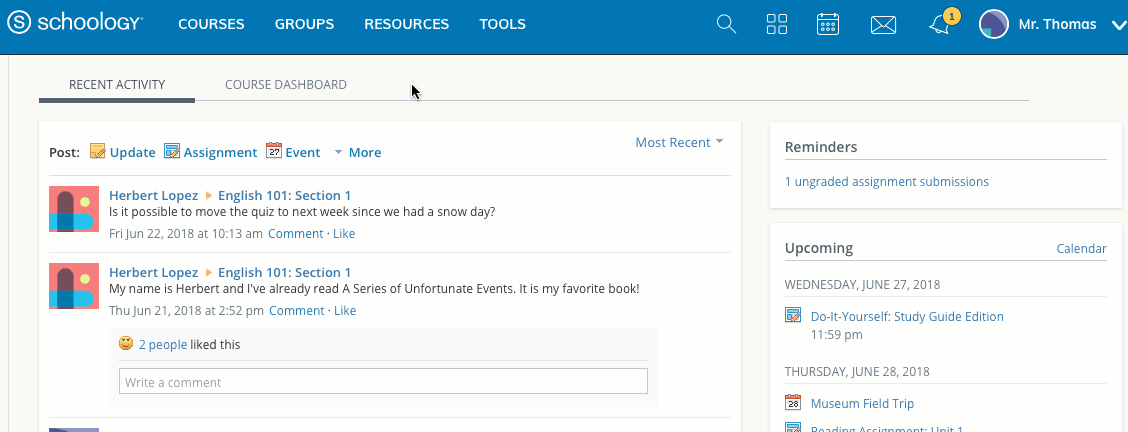The height and width of the screenshot is (432, 1128).
Task: Post a new Assignment
Action: [211, 152]
